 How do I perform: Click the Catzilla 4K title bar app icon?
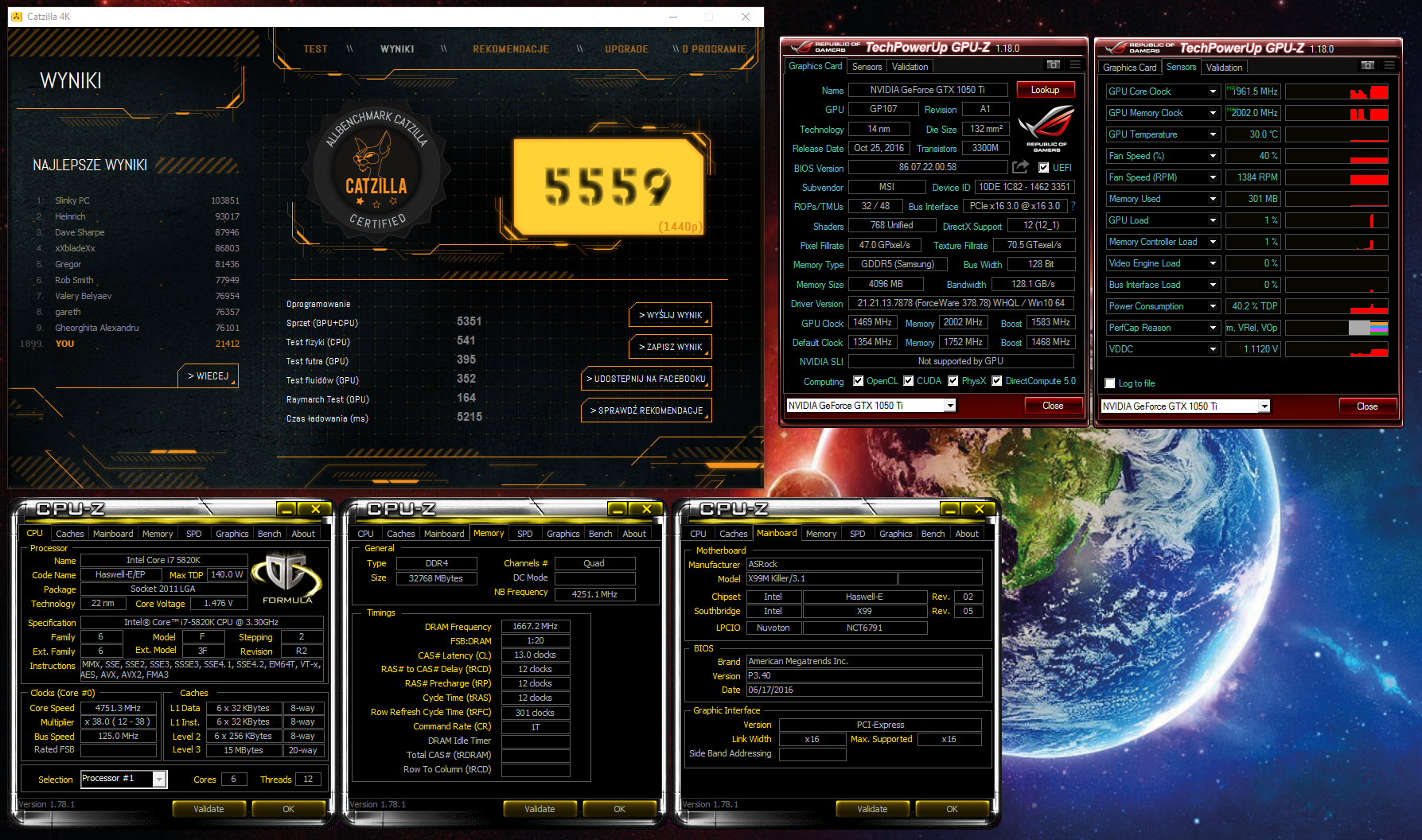(18, 16)
